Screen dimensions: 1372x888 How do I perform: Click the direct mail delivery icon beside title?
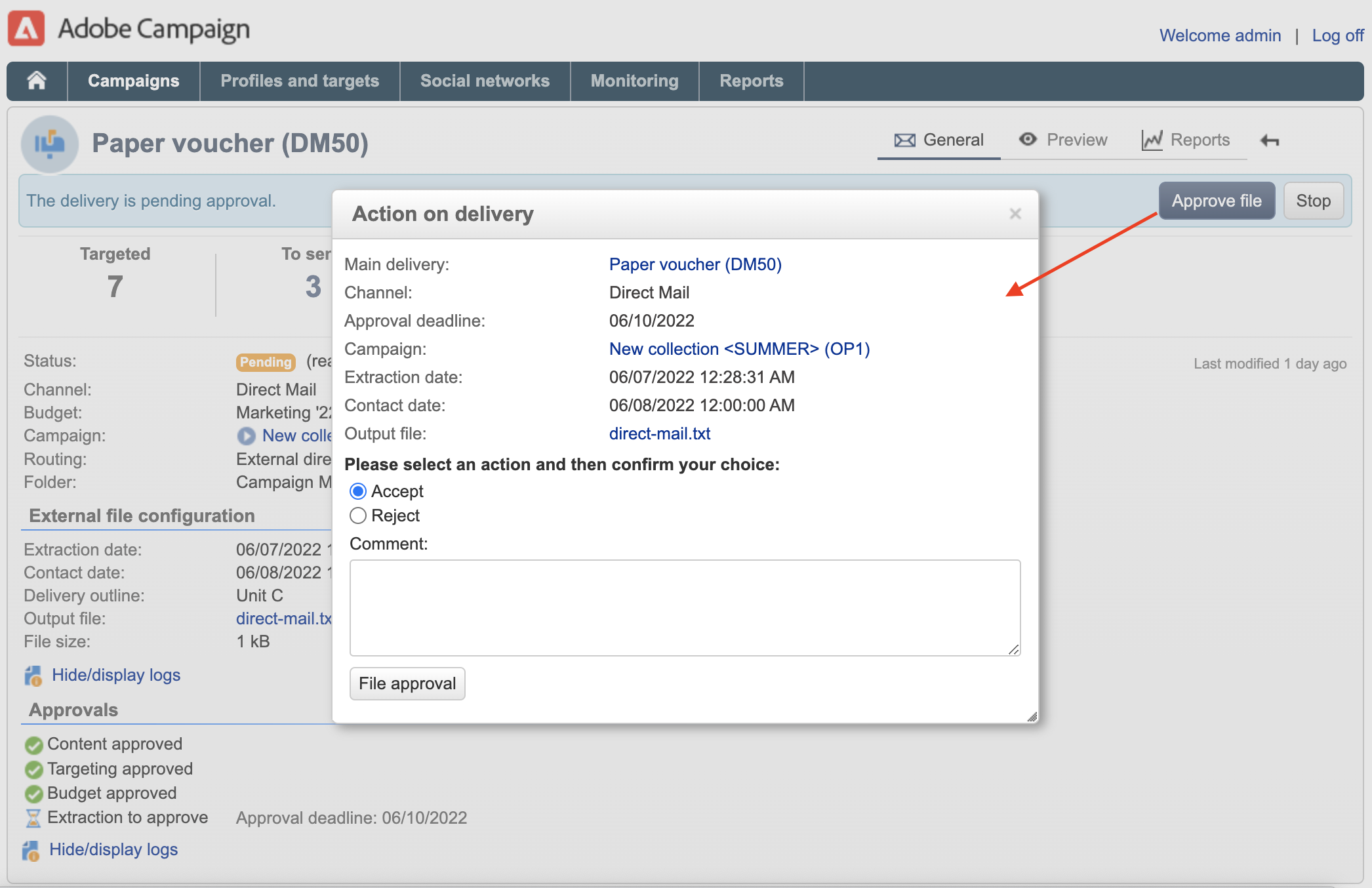click(50, 144)
